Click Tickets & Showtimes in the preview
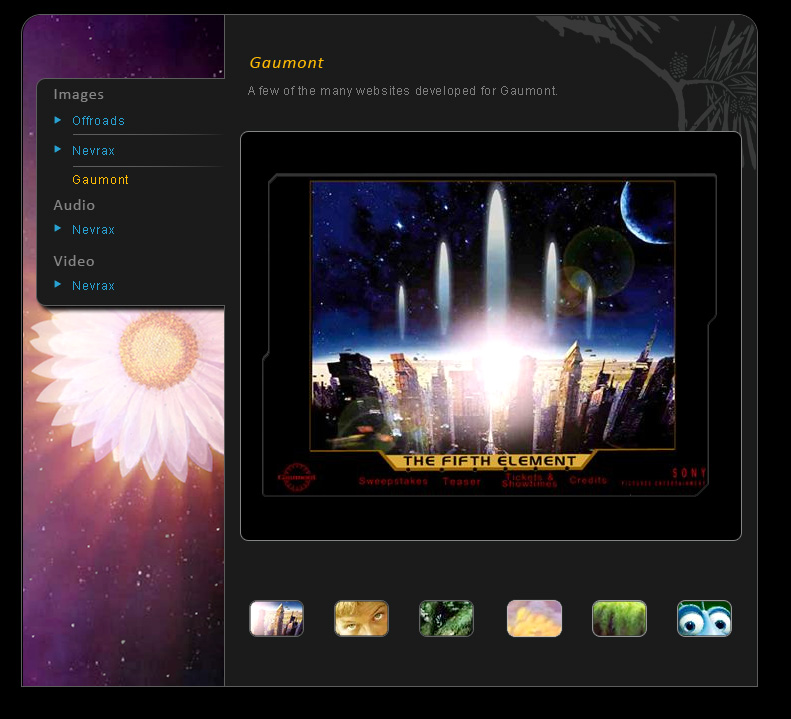Image resolution: width=791 pixels, height=719 pixels. tap(529, 480)
